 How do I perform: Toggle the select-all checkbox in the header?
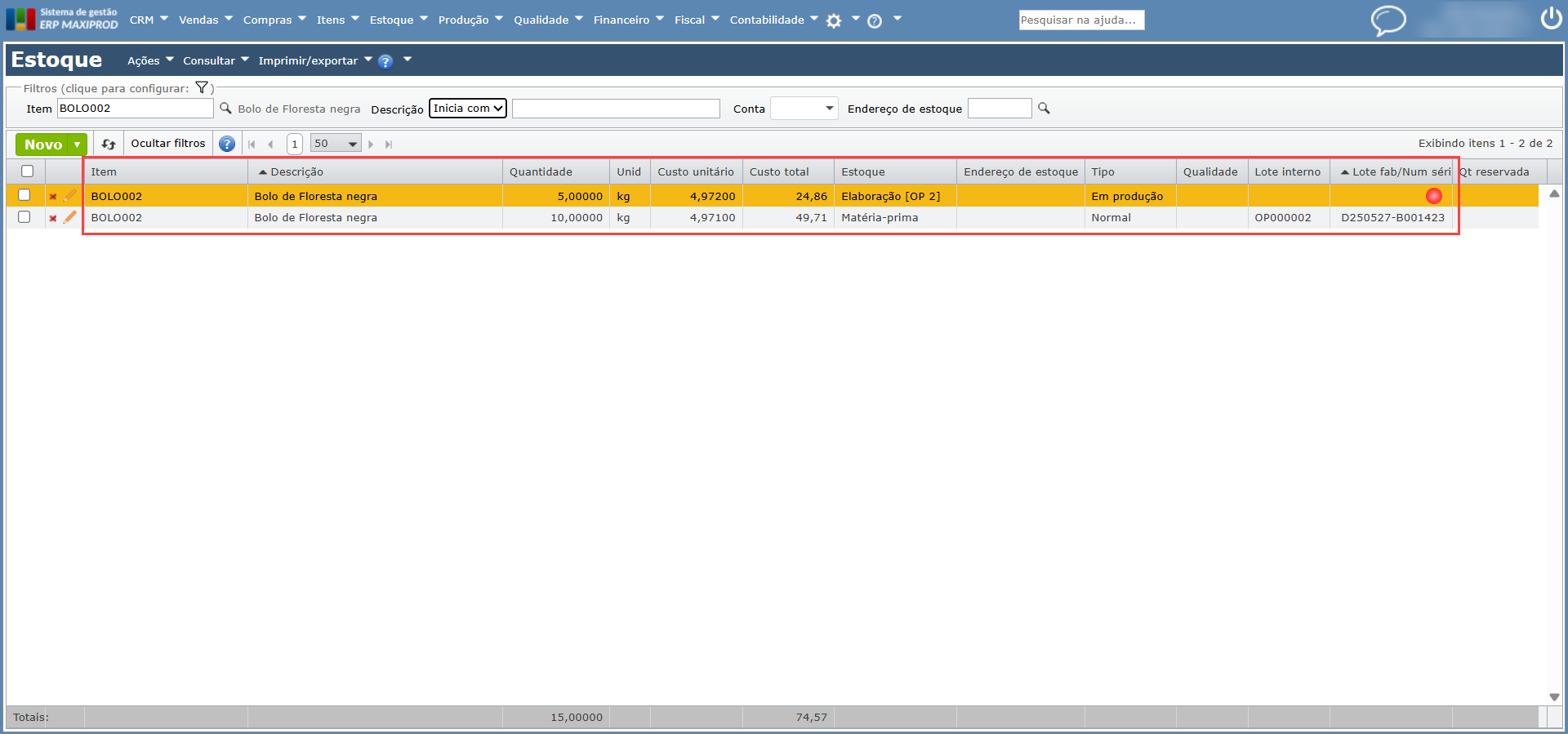coord(28,171)
